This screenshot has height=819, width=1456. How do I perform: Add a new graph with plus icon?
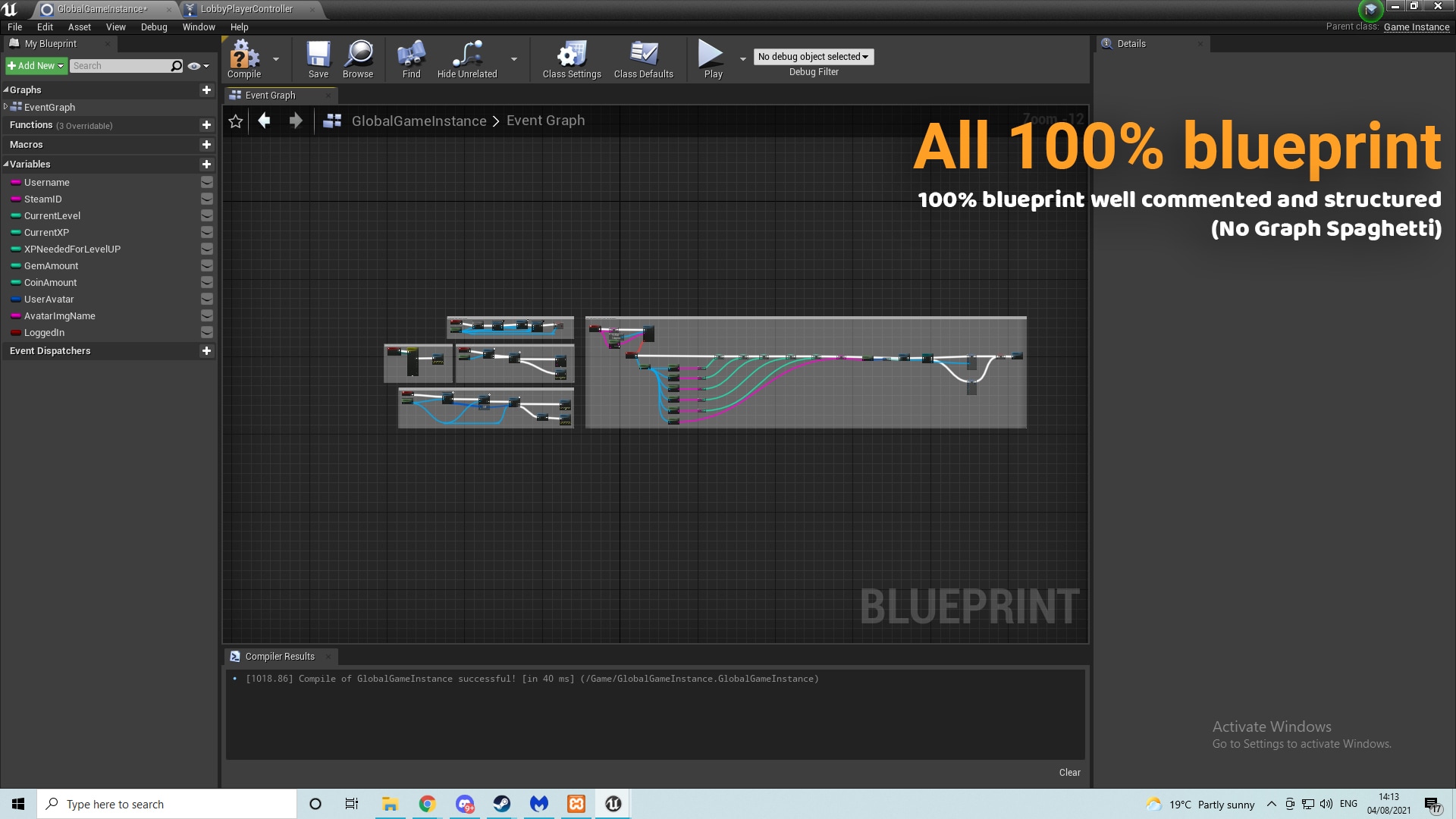[x=206, y=90]
